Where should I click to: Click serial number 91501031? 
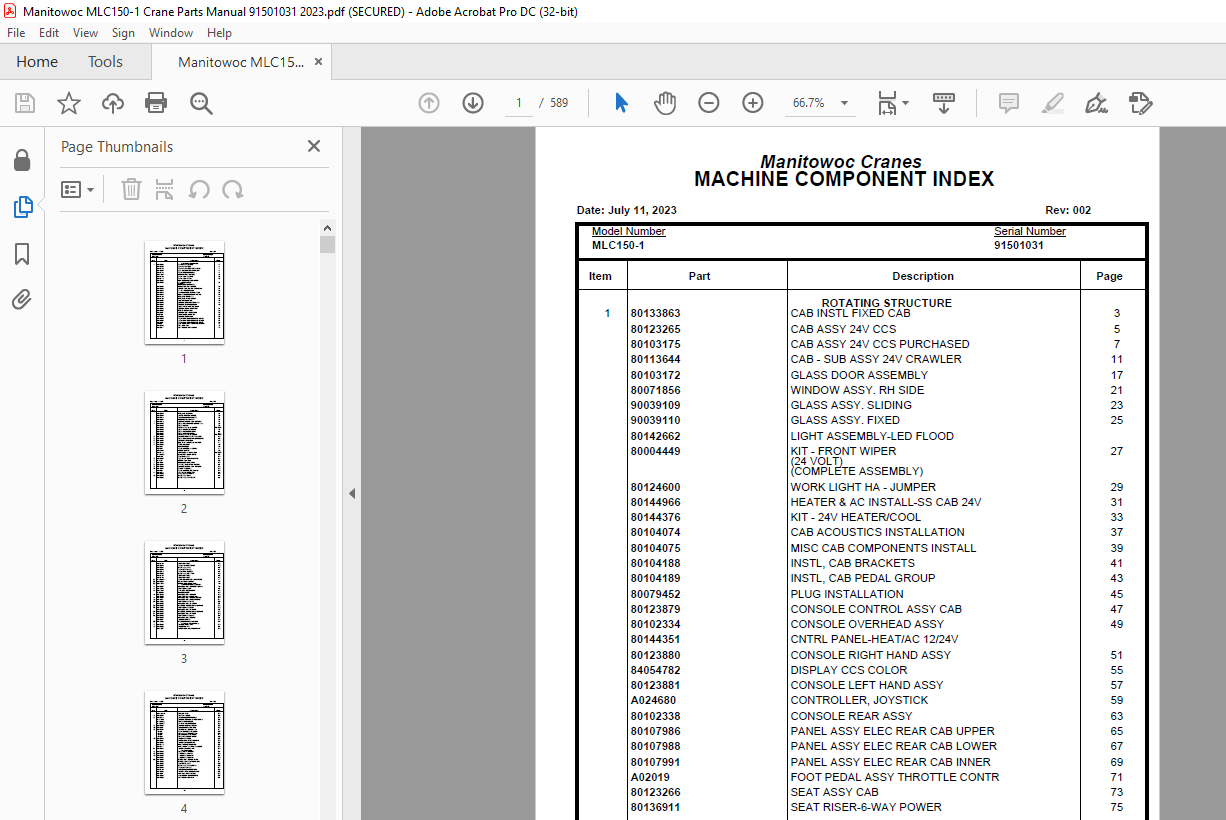tap(1019, 245)
